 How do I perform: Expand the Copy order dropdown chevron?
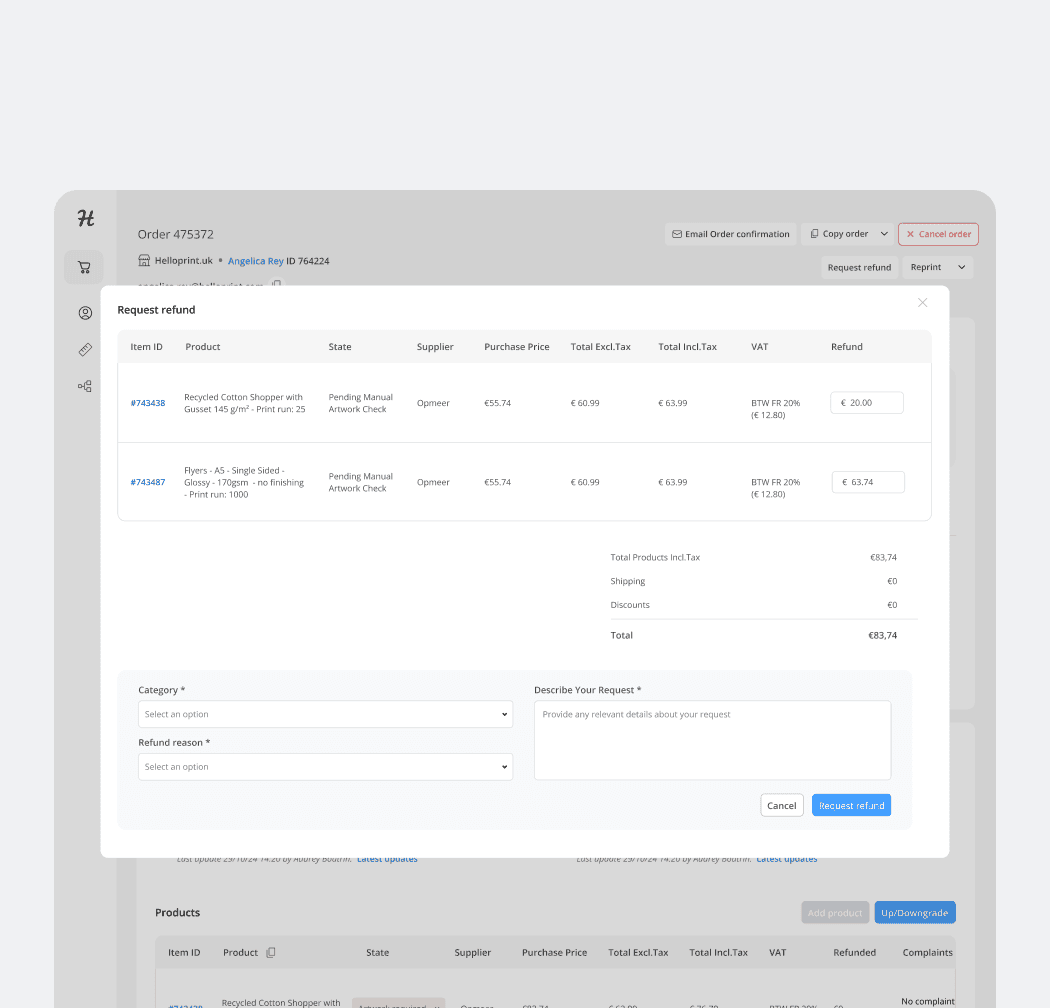(x=884, y=233)
